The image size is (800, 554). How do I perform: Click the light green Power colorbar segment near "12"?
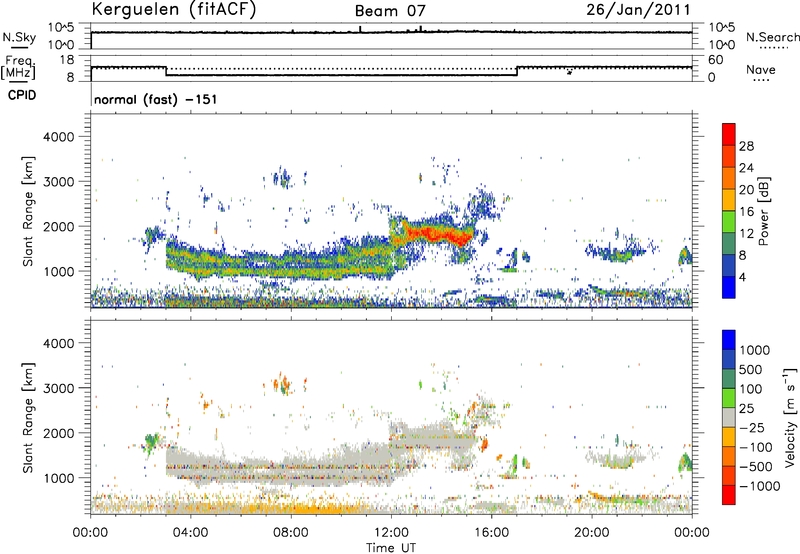(x=729, y=222)
